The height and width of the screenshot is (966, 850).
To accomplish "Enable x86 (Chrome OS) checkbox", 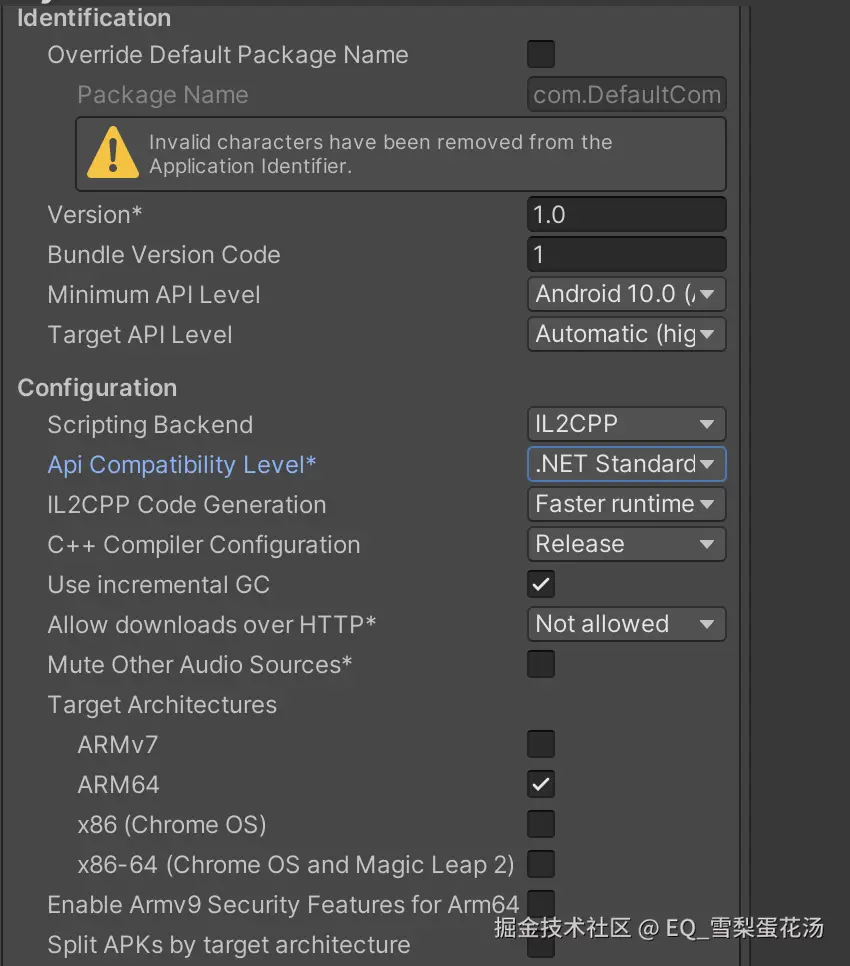I will click(541, 824).
